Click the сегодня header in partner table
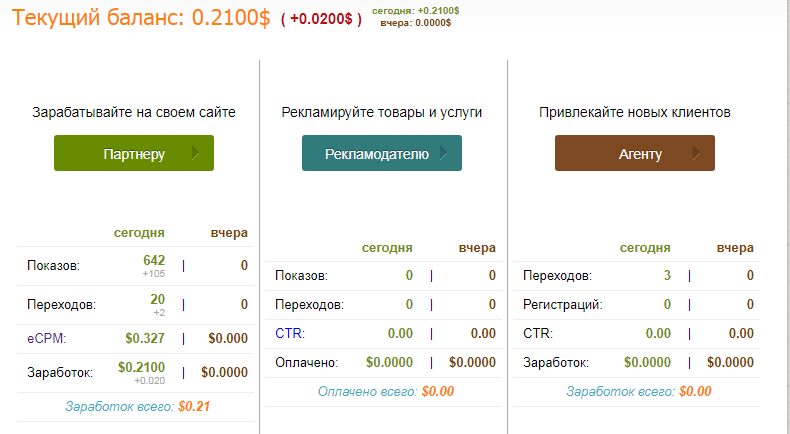This screenshot has width=790, height=434. [139, 233]
